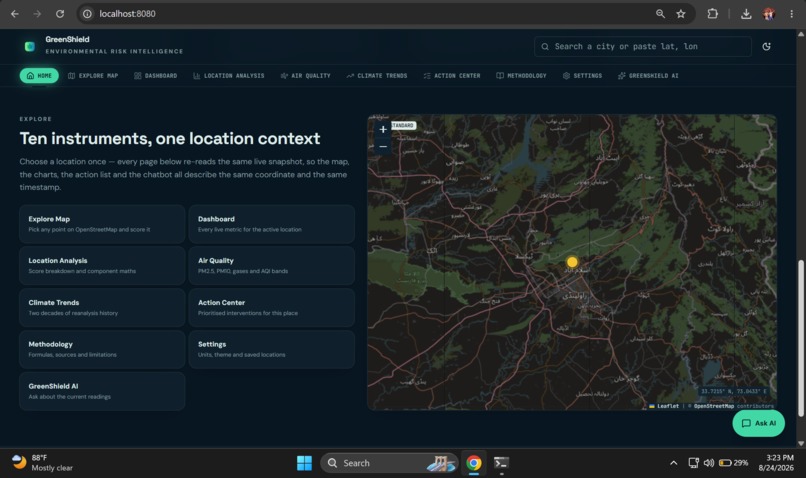The height and width of the screenshot is (478, 806).
Task: Click the site information icon in address bar
Action: coord(87,14)
